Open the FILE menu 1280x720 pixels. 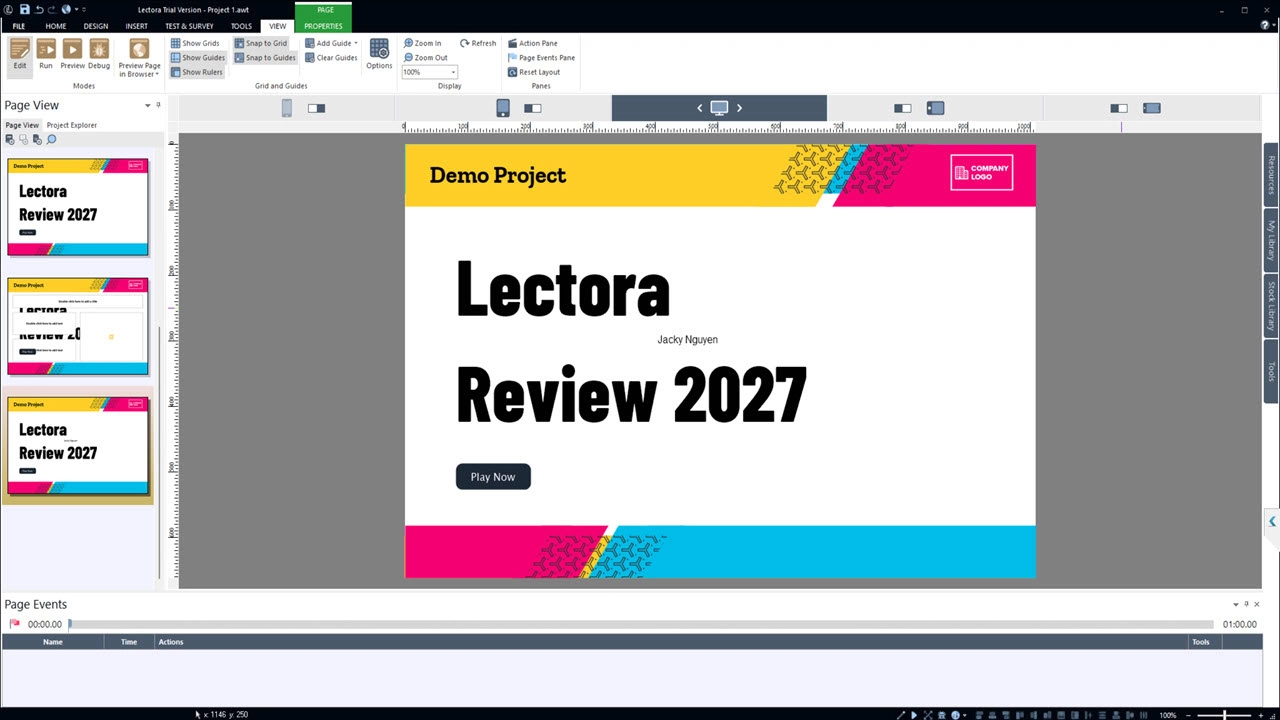click(18, 26)
